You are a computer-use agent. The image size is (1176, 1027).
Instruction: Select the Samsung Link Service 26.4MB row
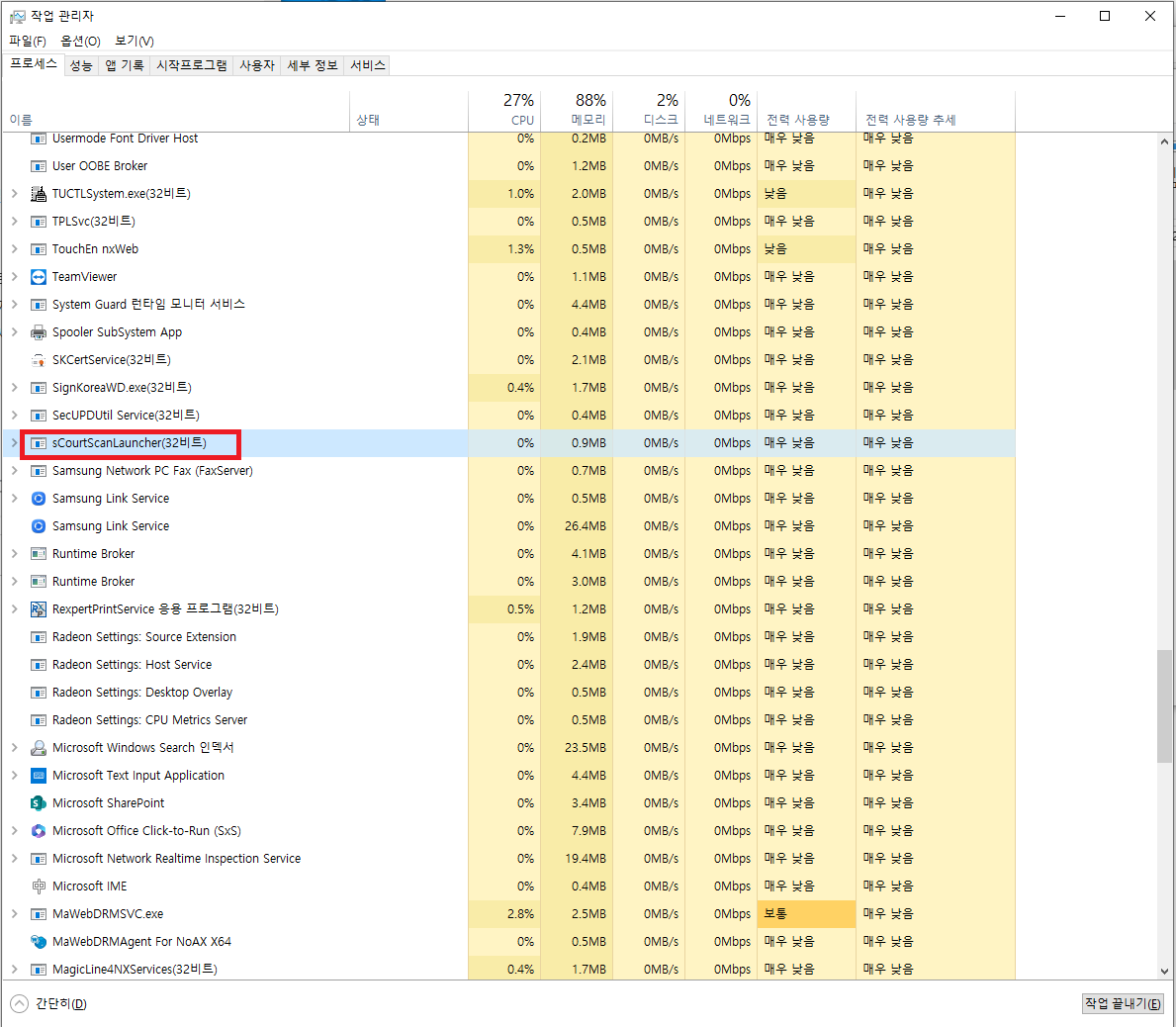tap(509, 526)
